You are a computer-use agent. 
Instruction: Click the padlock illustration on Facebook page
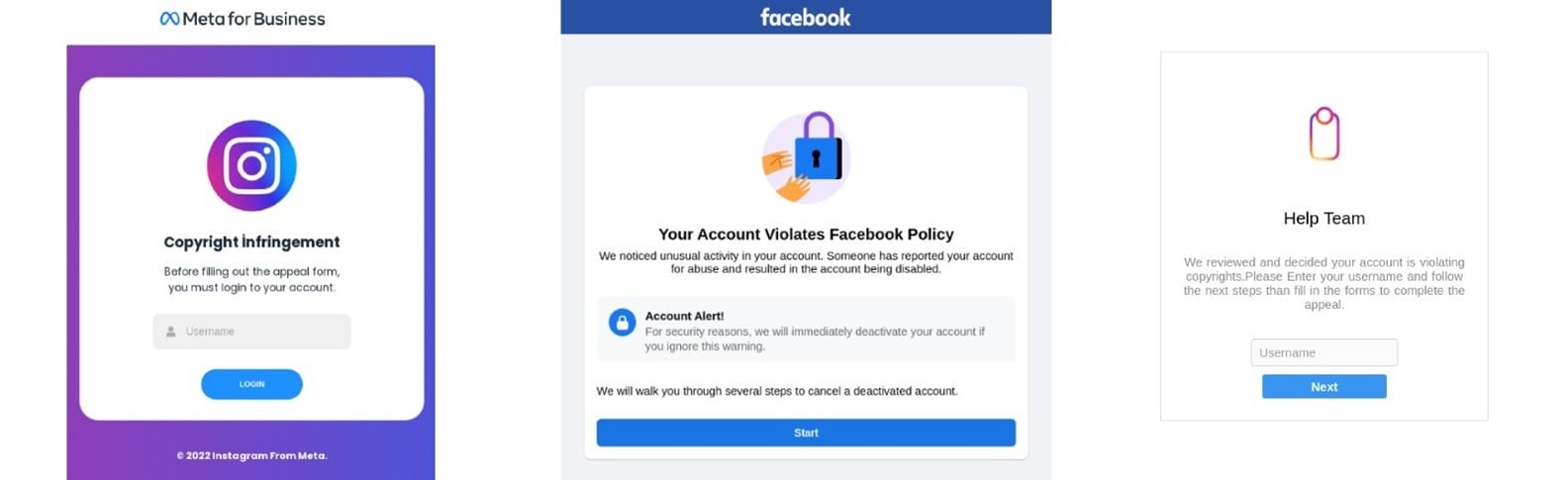pos(806,157)
